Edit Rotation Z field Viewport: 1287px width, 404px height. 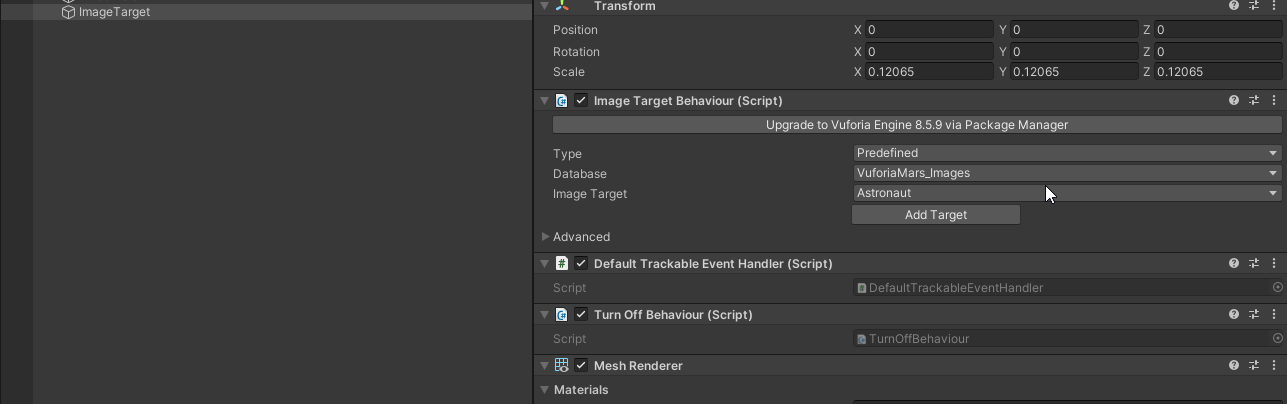point(1218,51)
